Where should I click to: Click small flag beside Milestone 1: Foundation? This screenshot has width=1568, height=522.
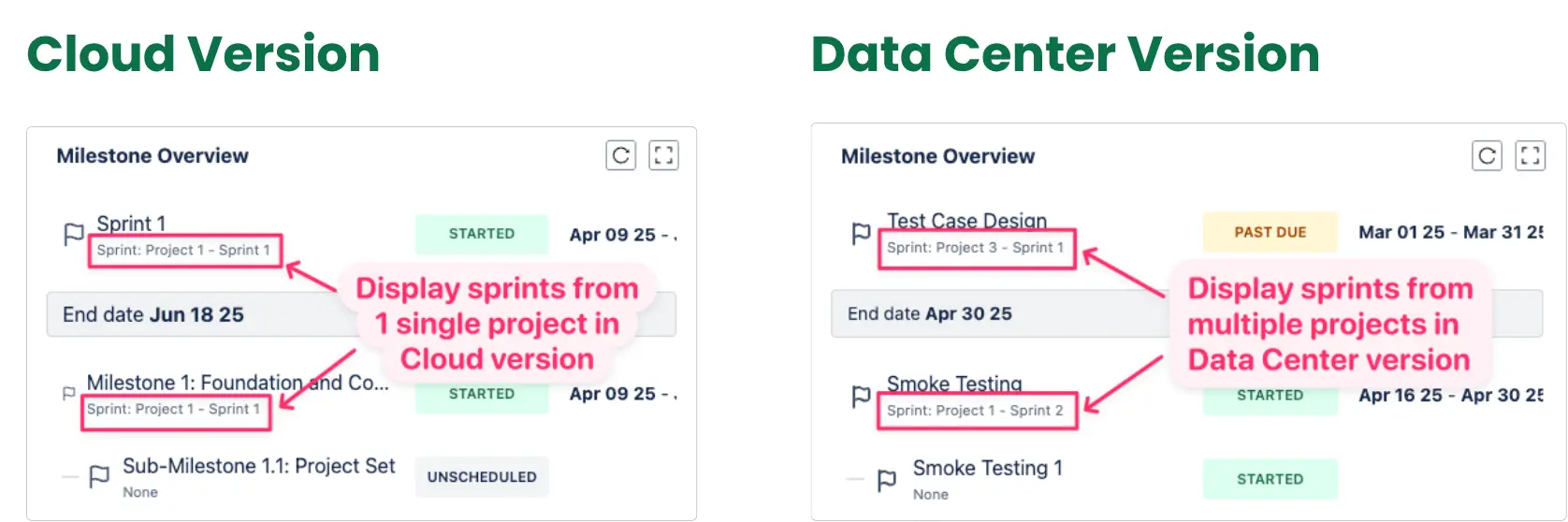(68, 393)
